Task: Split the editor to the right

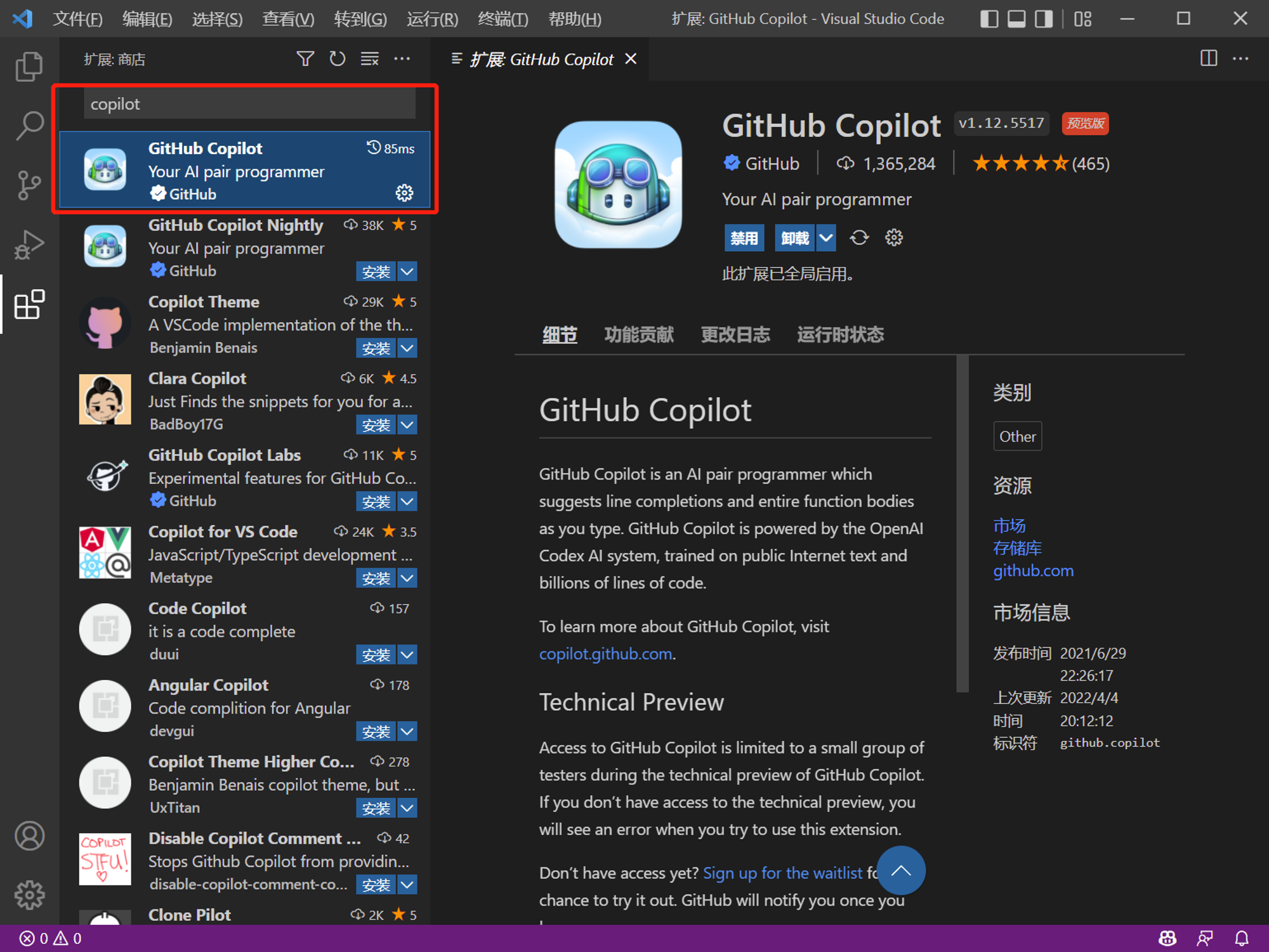Action: [x=1209, y=59]
